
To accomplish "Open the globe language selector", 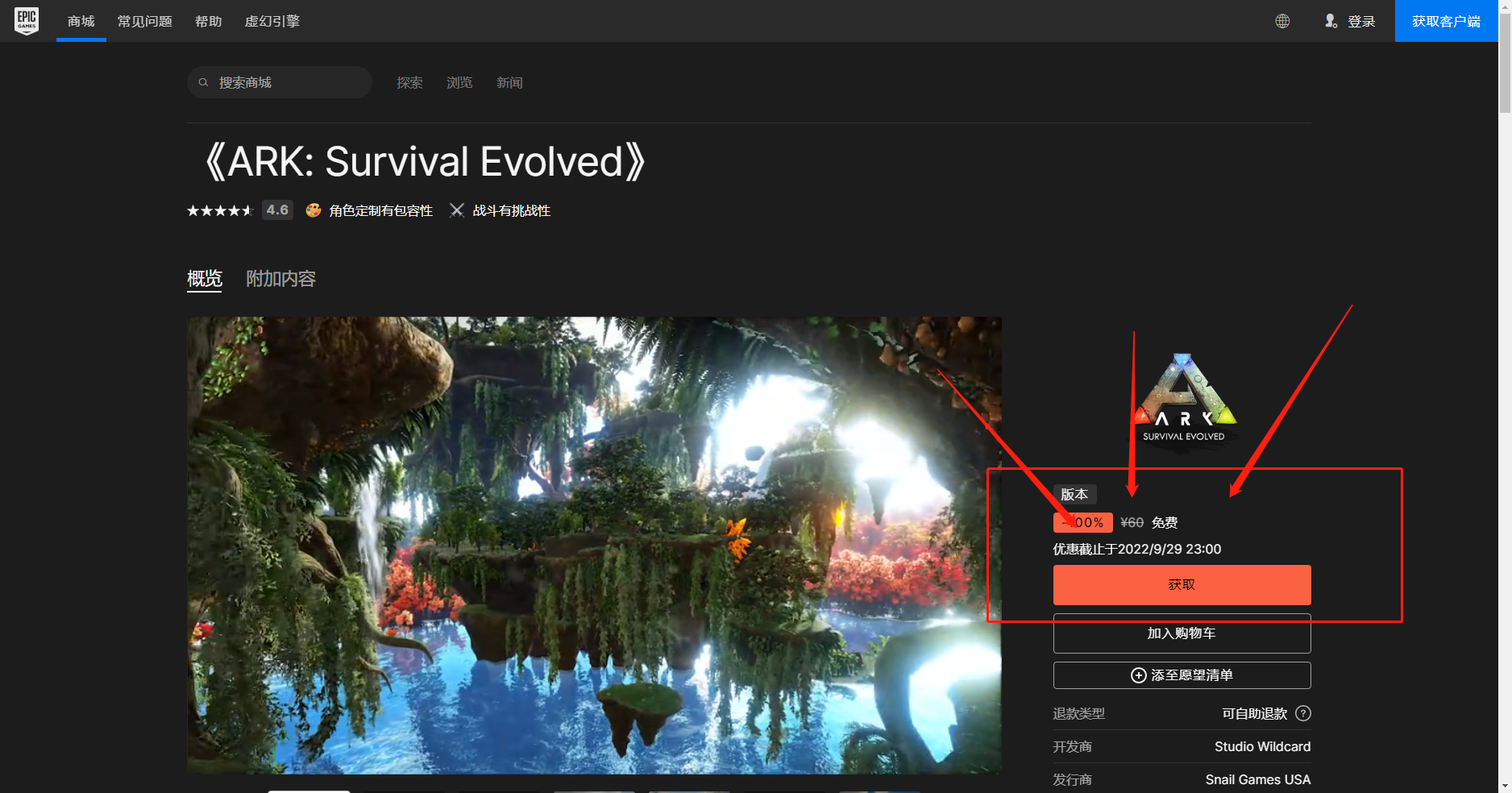I will [x=1282, y=21].
